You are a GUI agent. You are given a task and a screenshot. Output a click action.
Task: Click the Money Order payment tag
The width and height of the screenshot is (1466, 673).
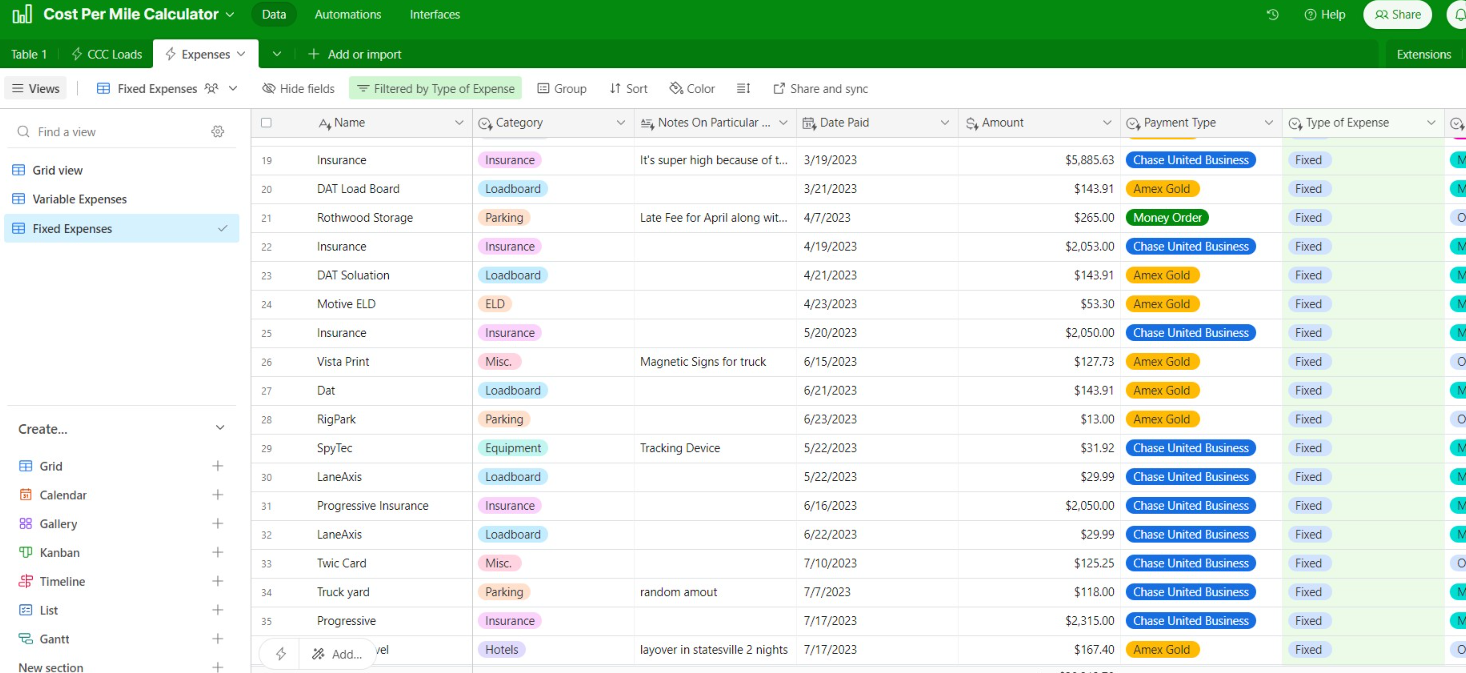point(1167,218)
